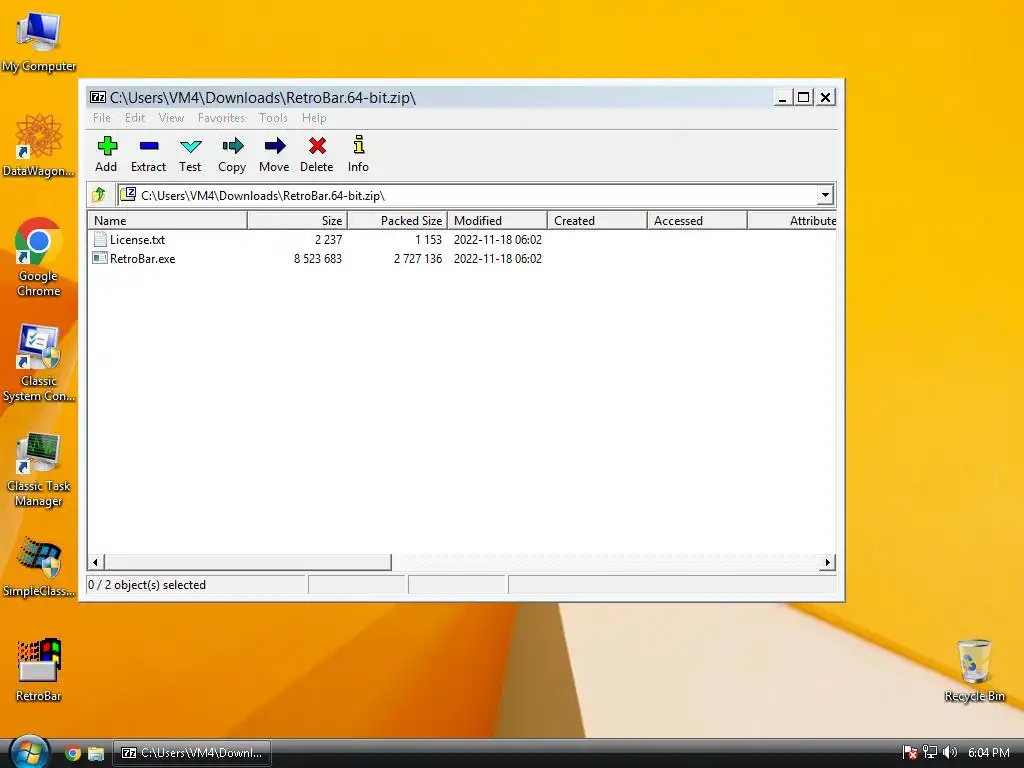Click size value 8 523 683
This screenshot has height=768, width=1024.
[x=317, y=259]
